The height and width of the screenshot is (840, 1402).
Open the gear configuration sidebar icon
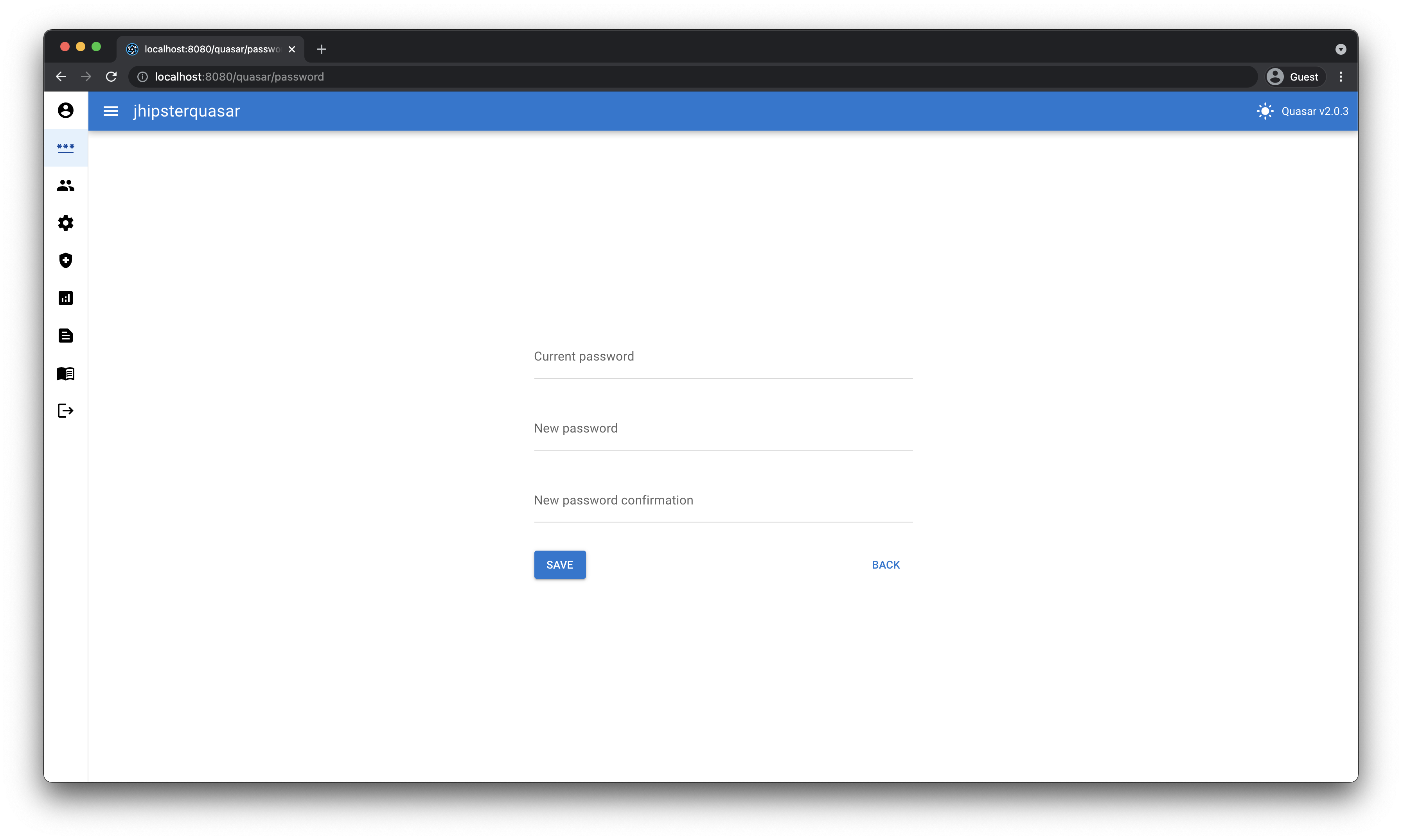[66, 223]
